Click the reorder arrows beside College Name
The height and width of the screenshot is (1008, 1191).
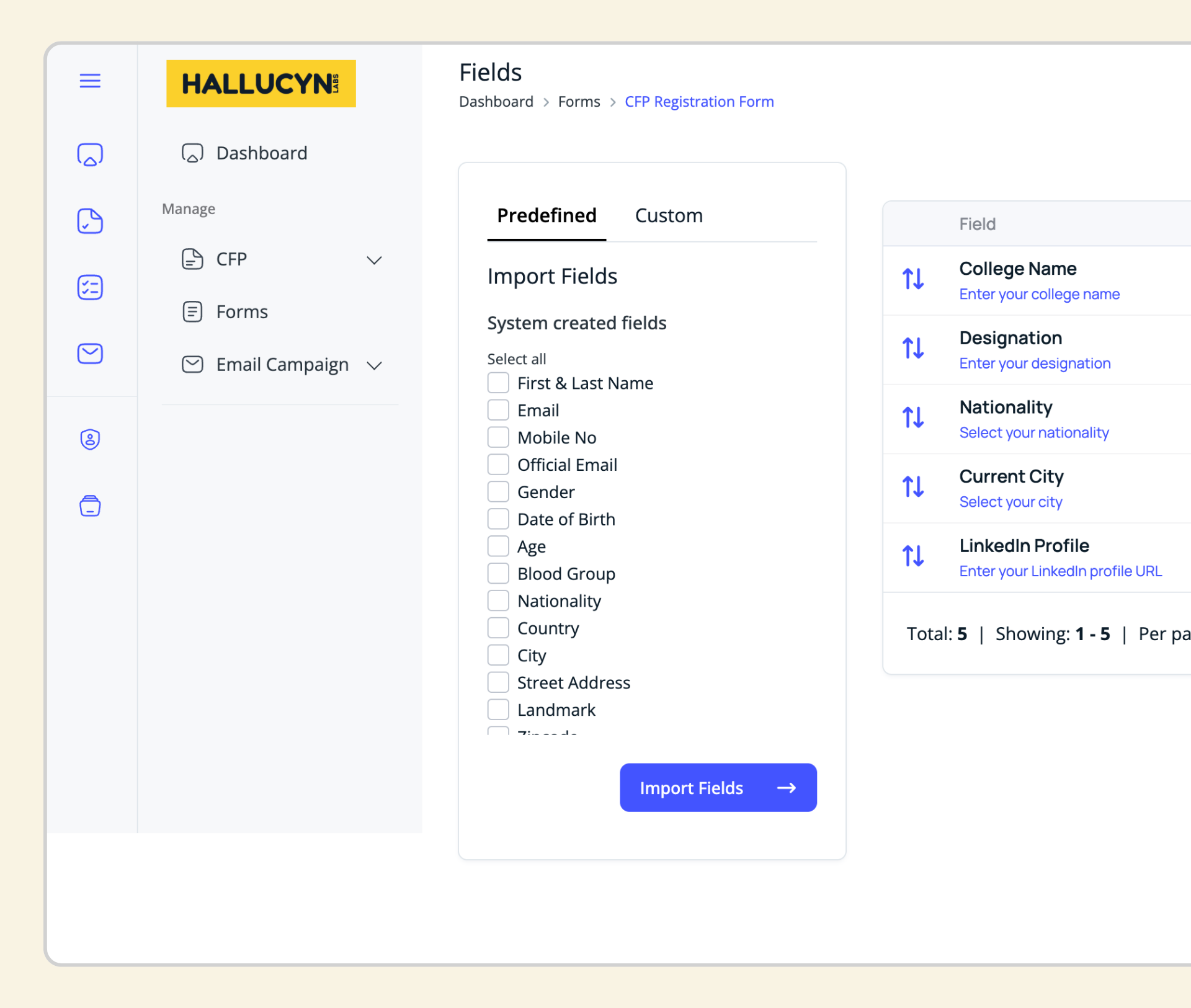[912, 279]
